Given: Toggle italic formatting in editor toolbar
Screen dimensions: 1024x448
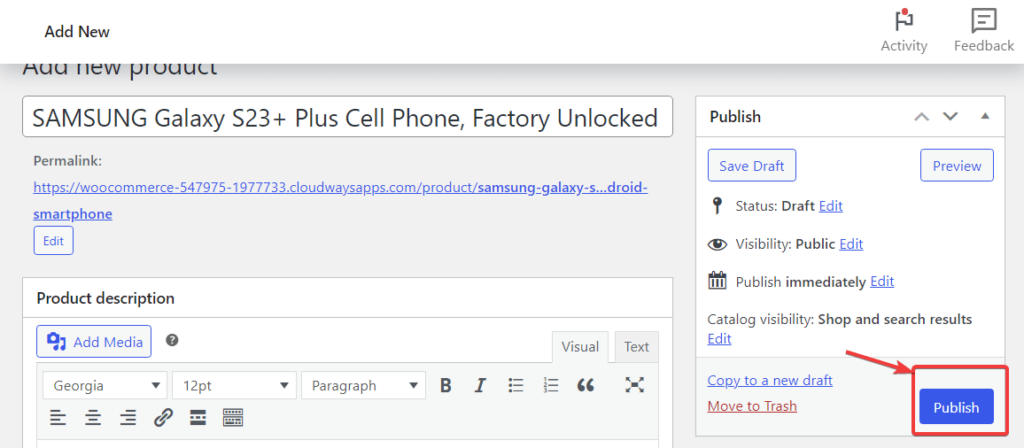Looking at the screenshot, I should click(481, 385).
